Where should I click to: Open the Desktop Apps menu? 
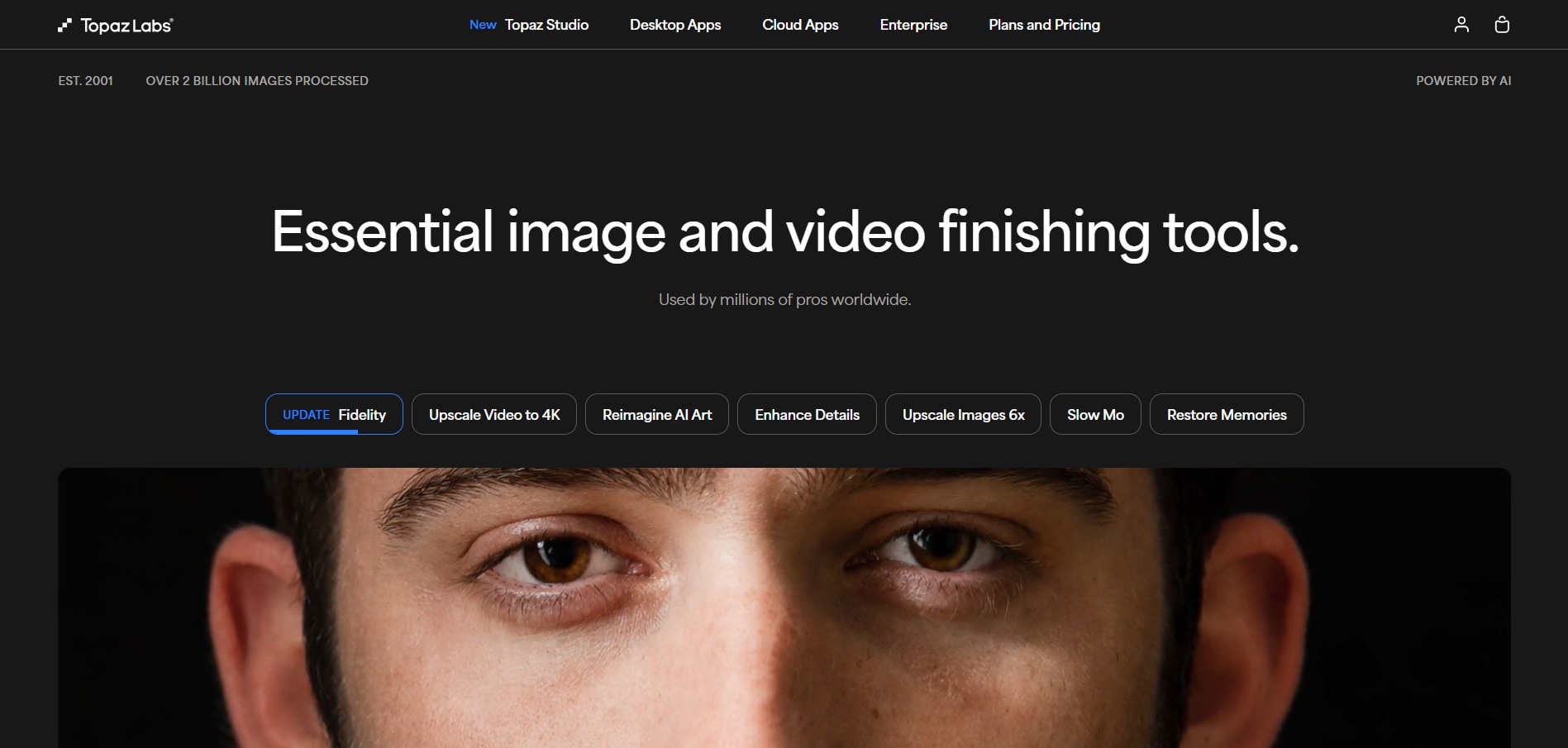click(674, 25)
